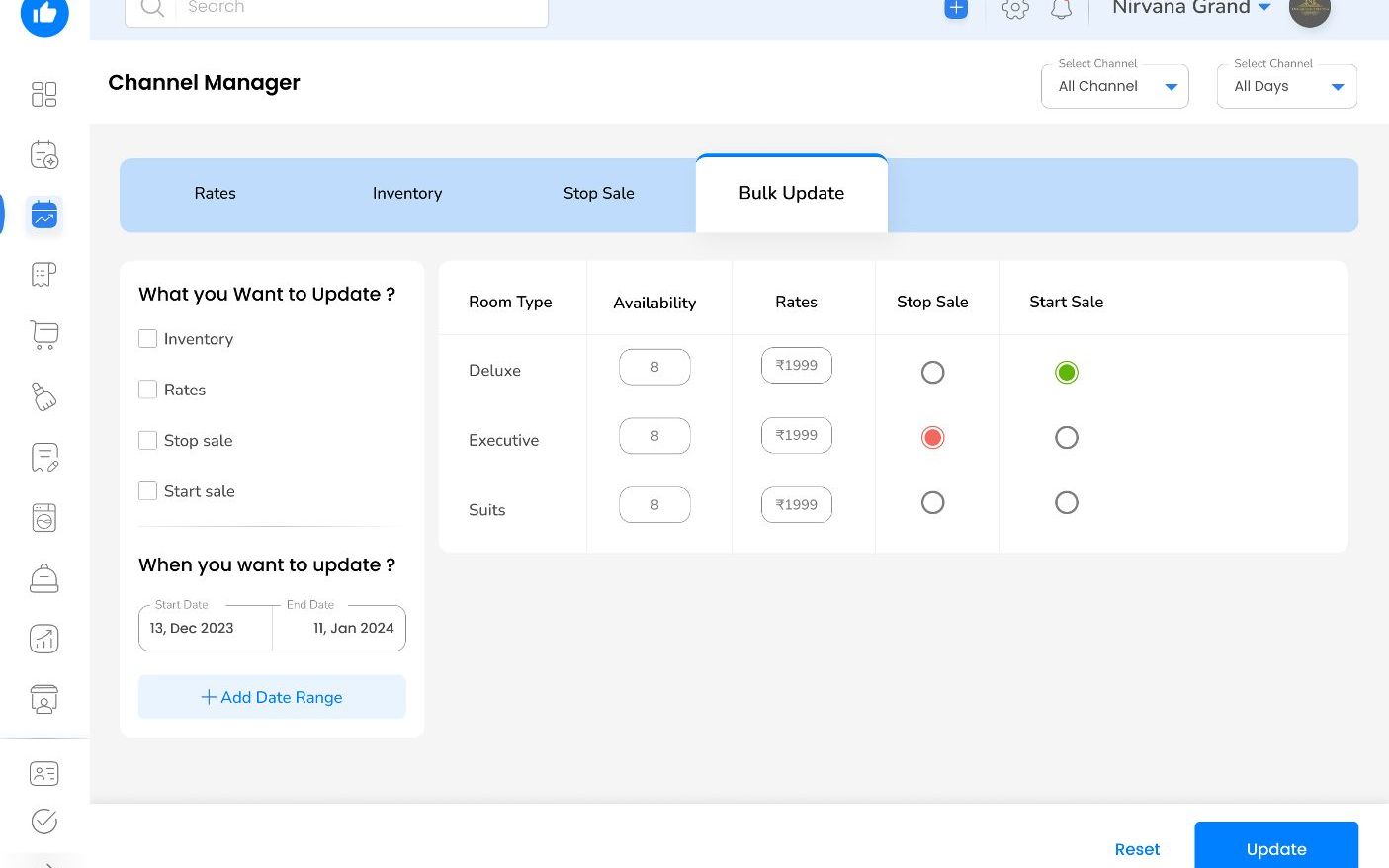The width and height of the screenshot is (1389, 868).
Task: Open the dashboard grid icon in sidebar
Action: click(44, 94)
